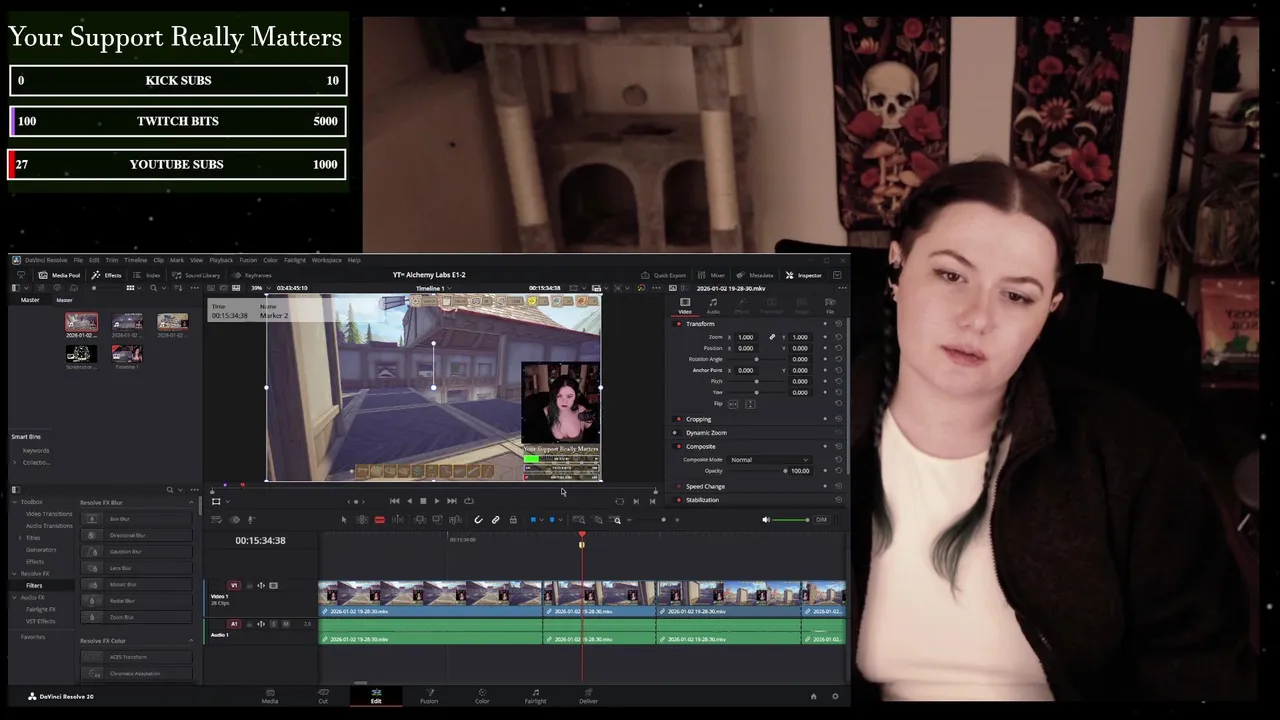Mute audio with the speaker icon
Viewport: 1280px width, 720px height.
766,520
